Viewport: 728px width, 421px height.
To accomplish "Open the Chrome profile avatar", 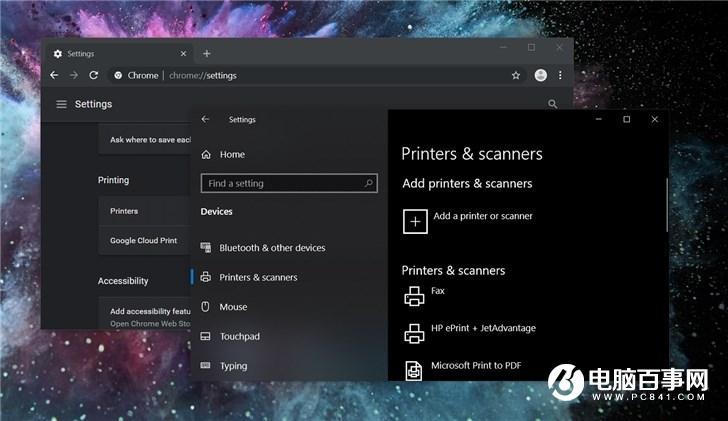I will pyautogui.click(x=540, y=75).
